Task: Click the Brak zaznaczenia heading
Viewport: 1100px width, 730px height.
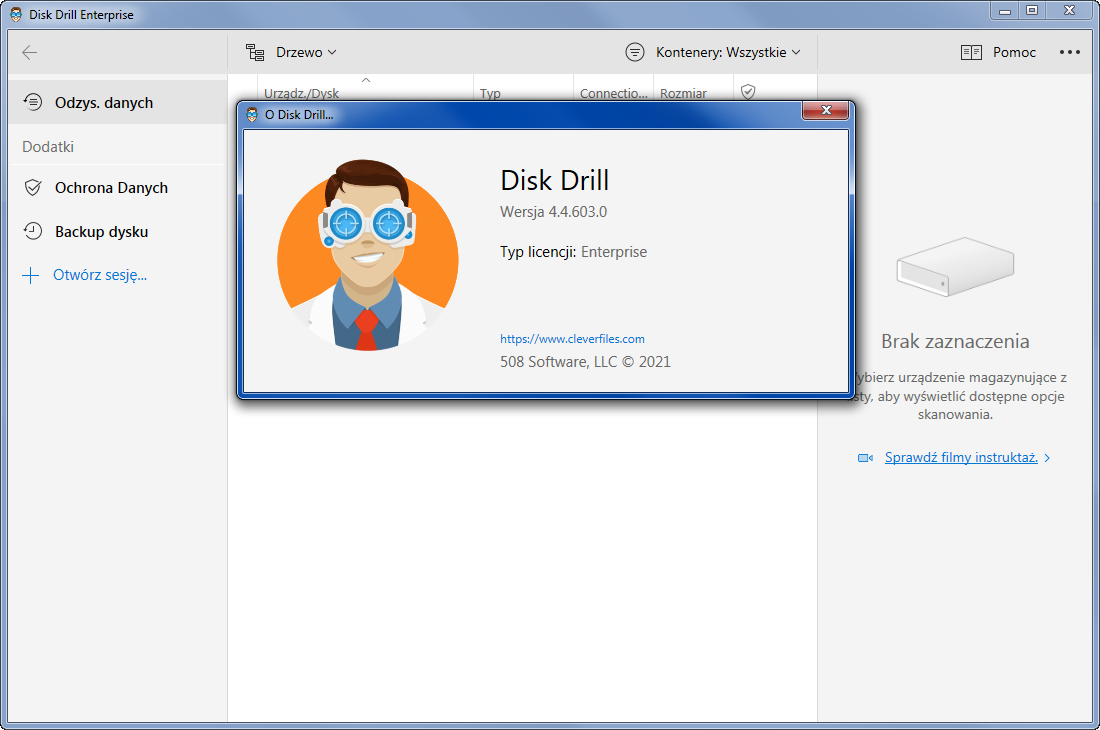Action: click(955, 342)
